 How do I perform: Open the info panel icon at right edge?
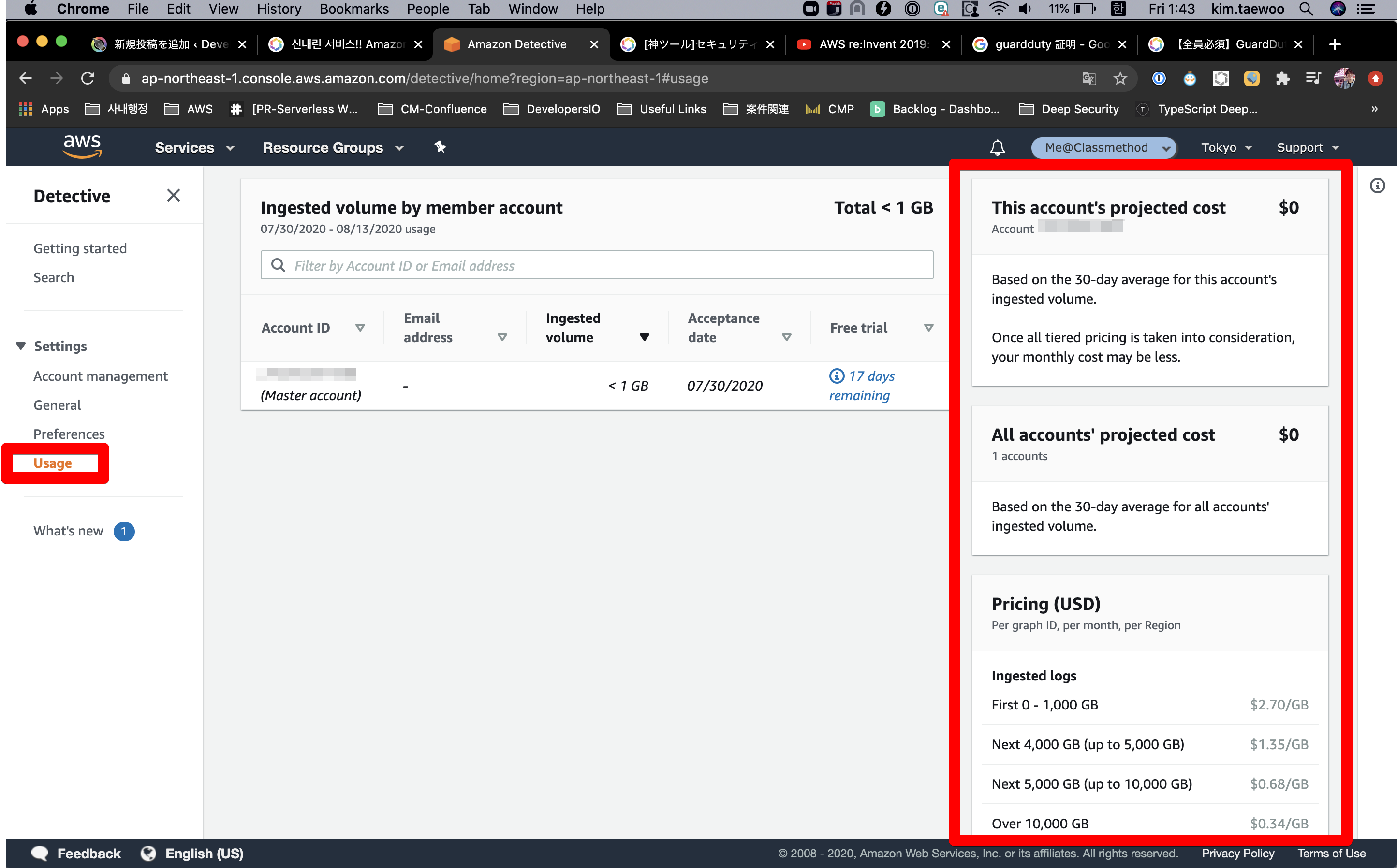[1378, 186]
